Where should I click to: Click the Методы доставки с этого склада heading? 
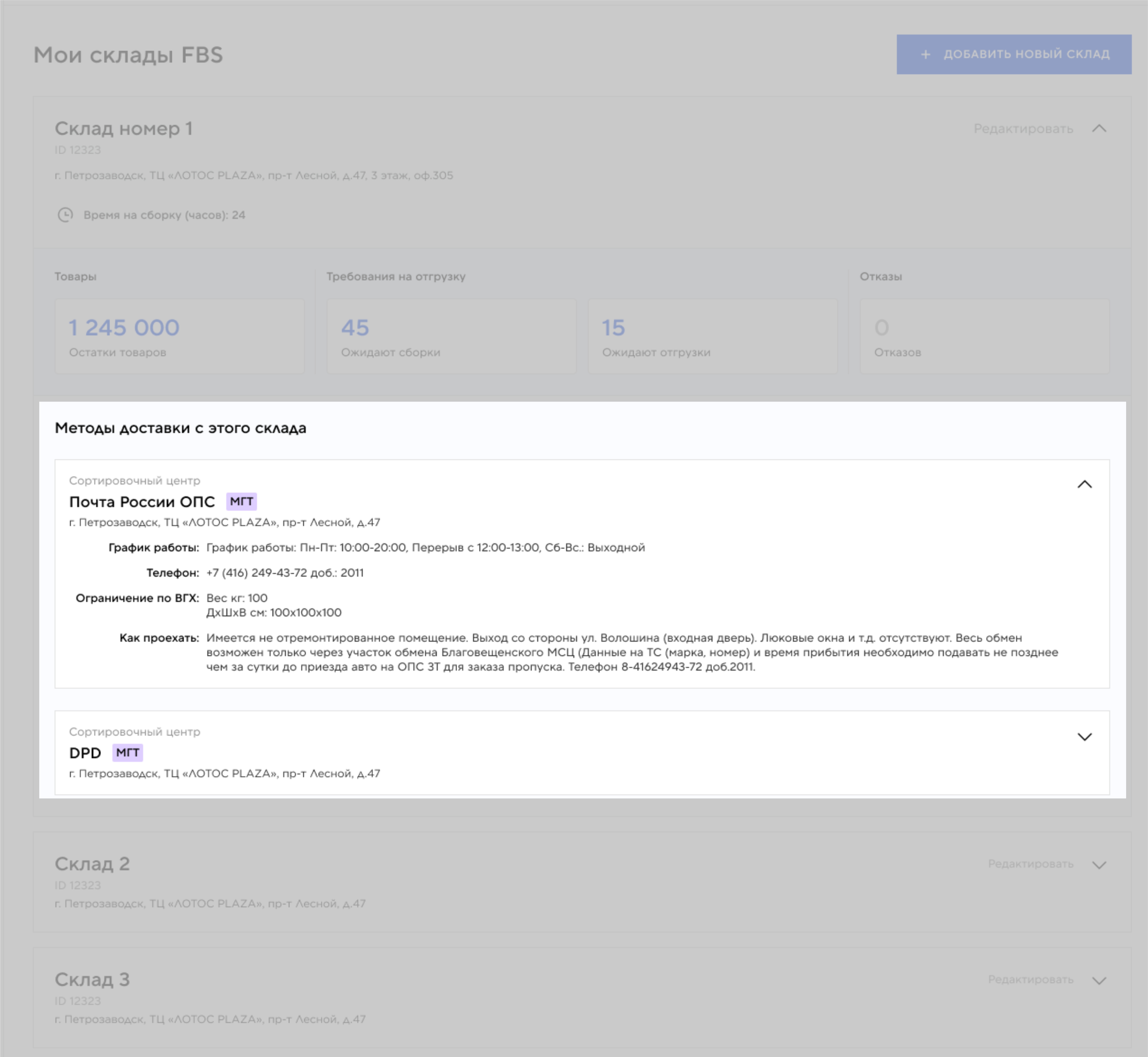click(180, 428)
